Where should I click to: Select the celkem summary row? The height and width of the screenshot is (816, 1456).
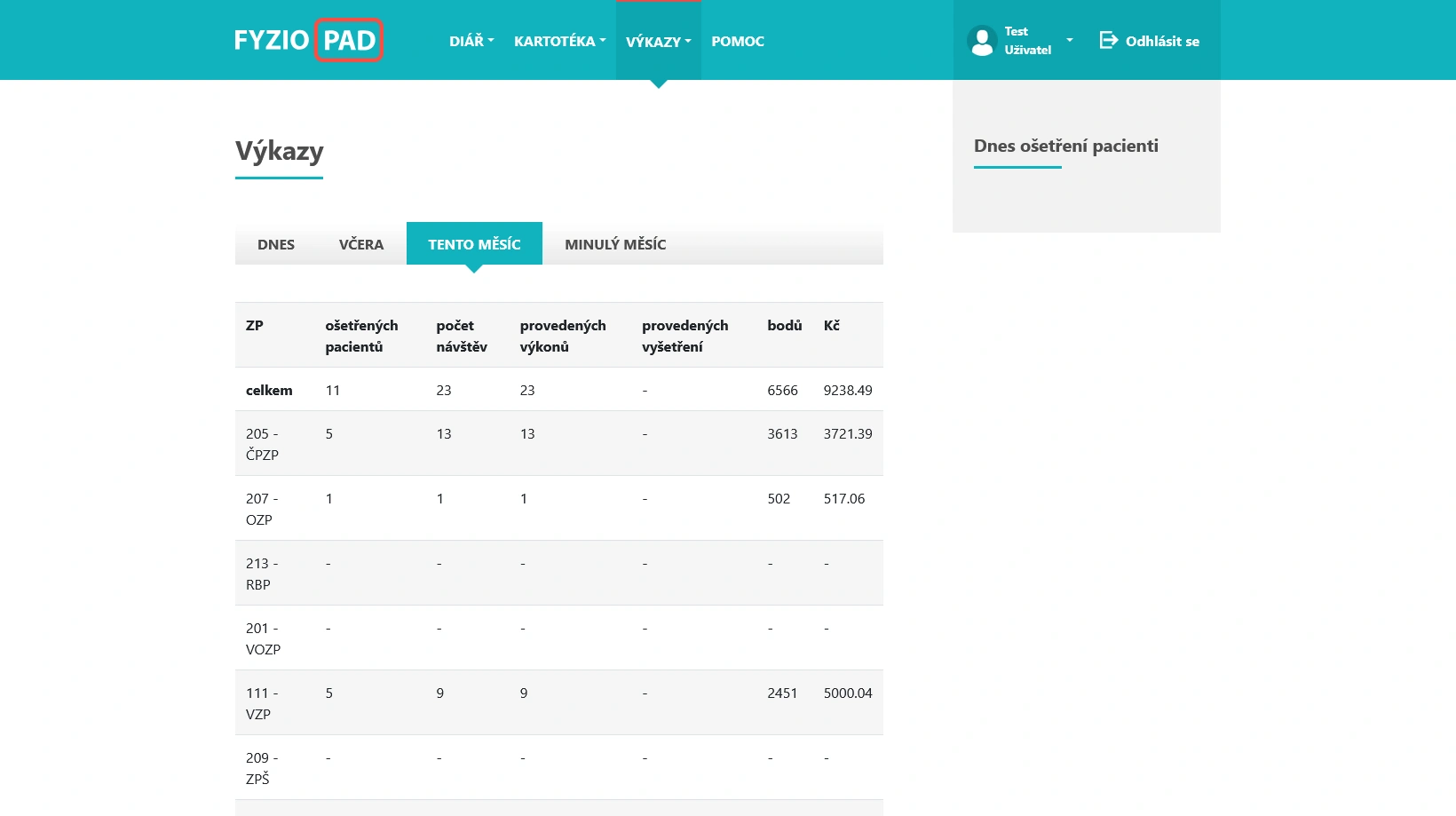tap(558, 390)
